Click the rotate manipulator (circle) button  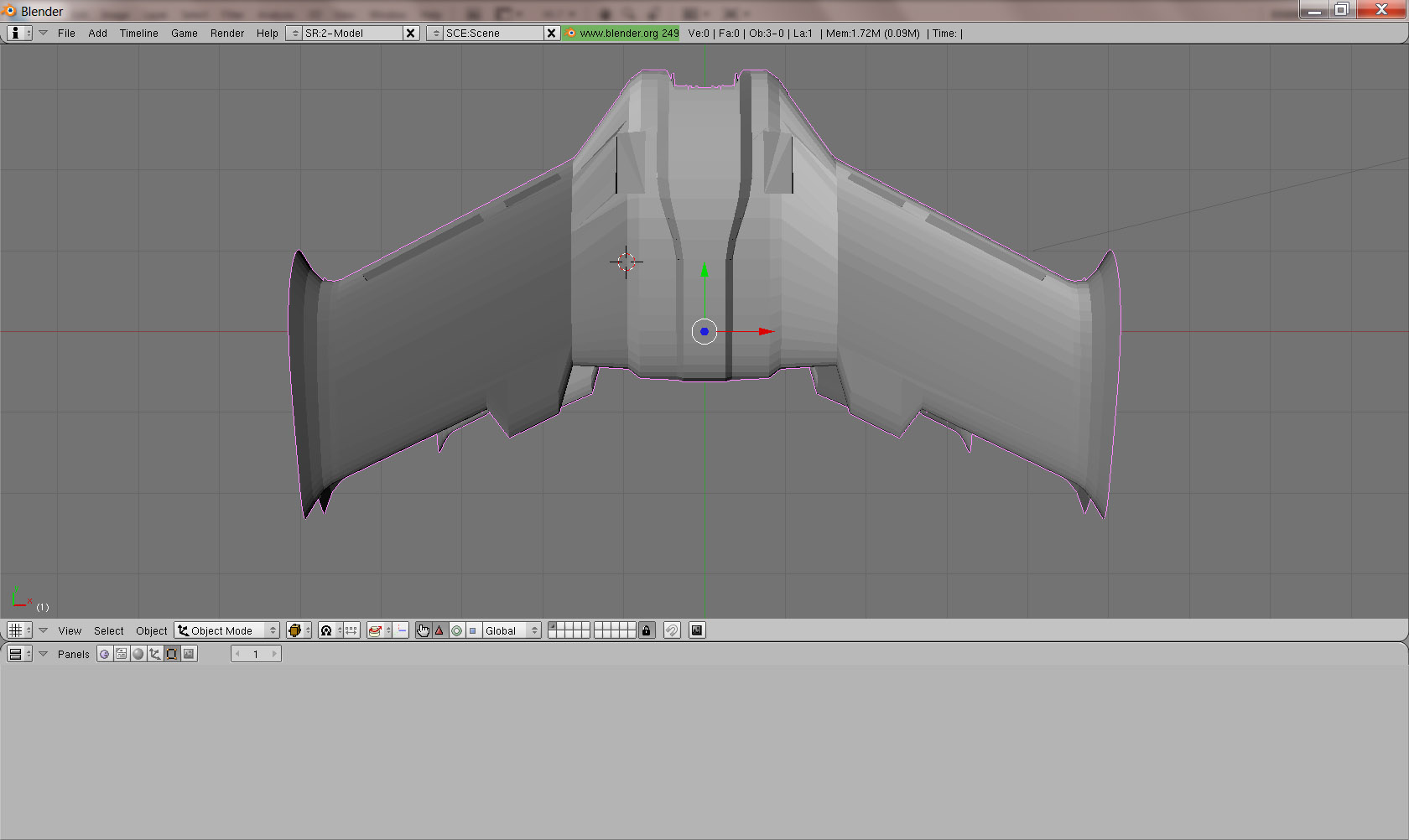456,630
